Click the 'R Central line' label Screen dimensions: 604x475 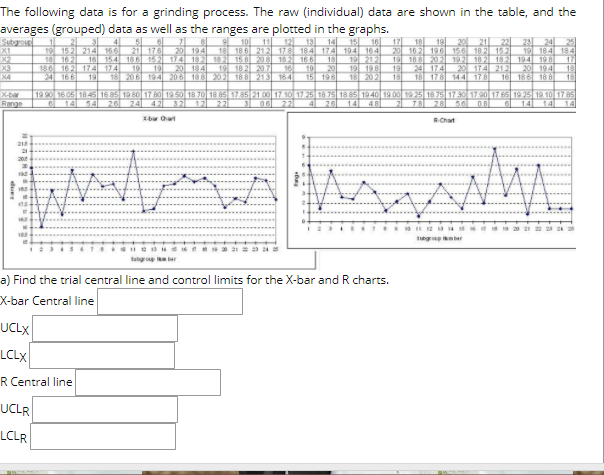[x=37, y=382]
